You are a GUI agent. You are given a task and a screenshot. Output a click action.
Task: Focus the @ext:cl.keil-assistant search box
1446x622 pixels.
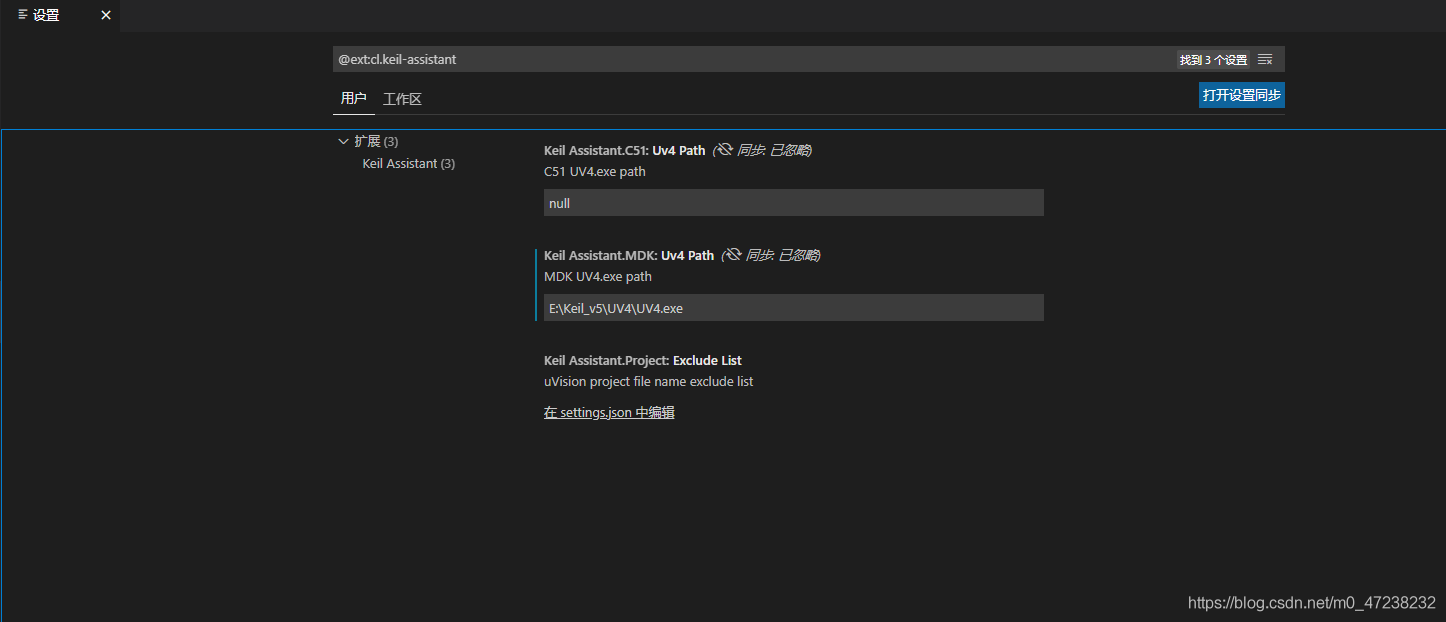coord(750,59)
